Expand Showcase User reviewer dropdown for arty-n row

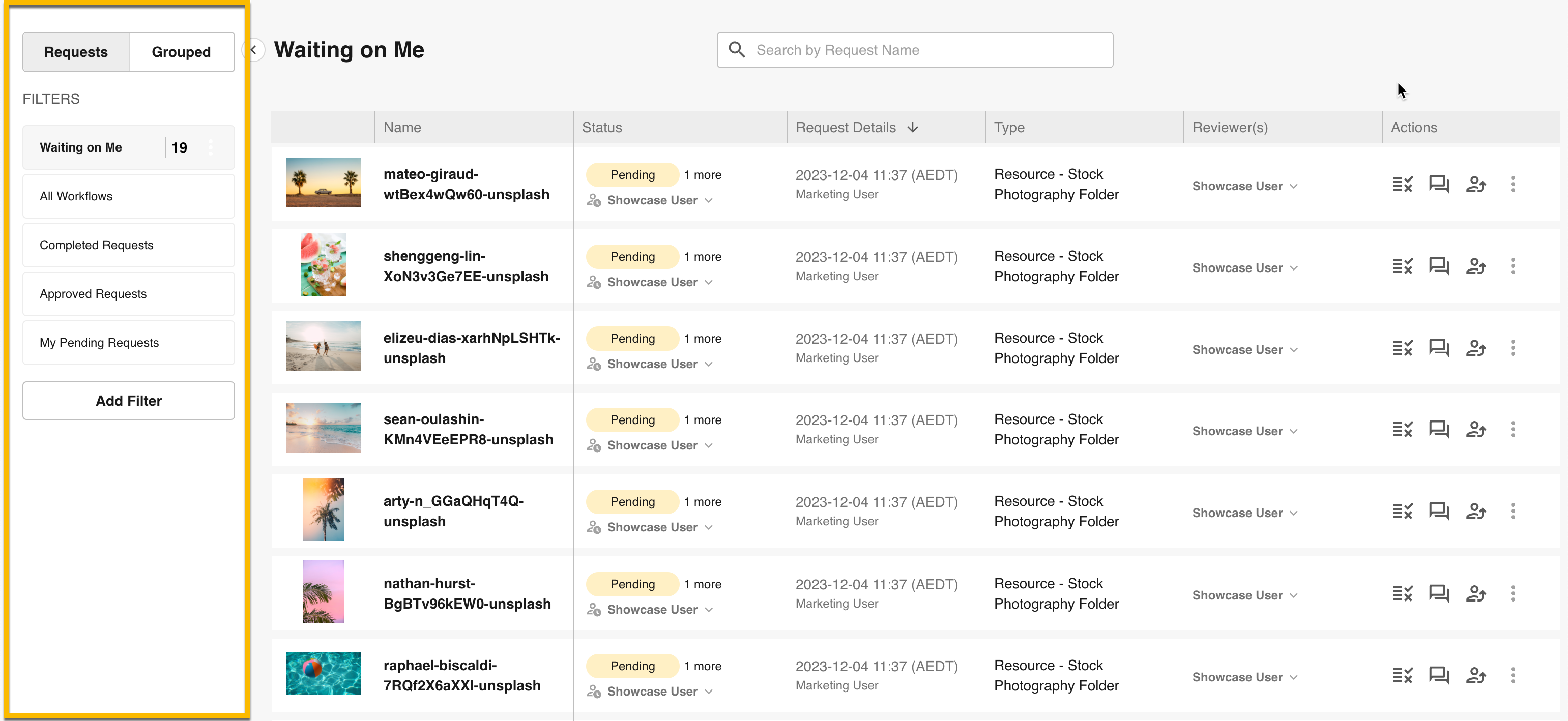pos(1244,513)
